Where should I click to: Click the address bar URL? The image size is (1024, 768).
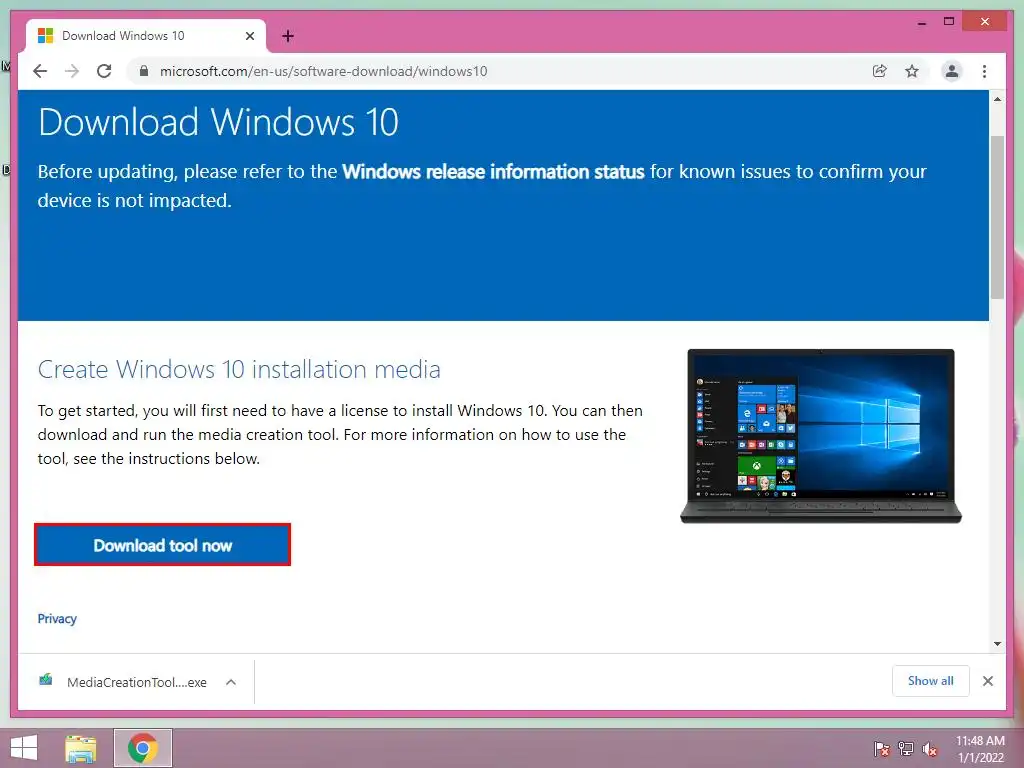coord(323,71)
